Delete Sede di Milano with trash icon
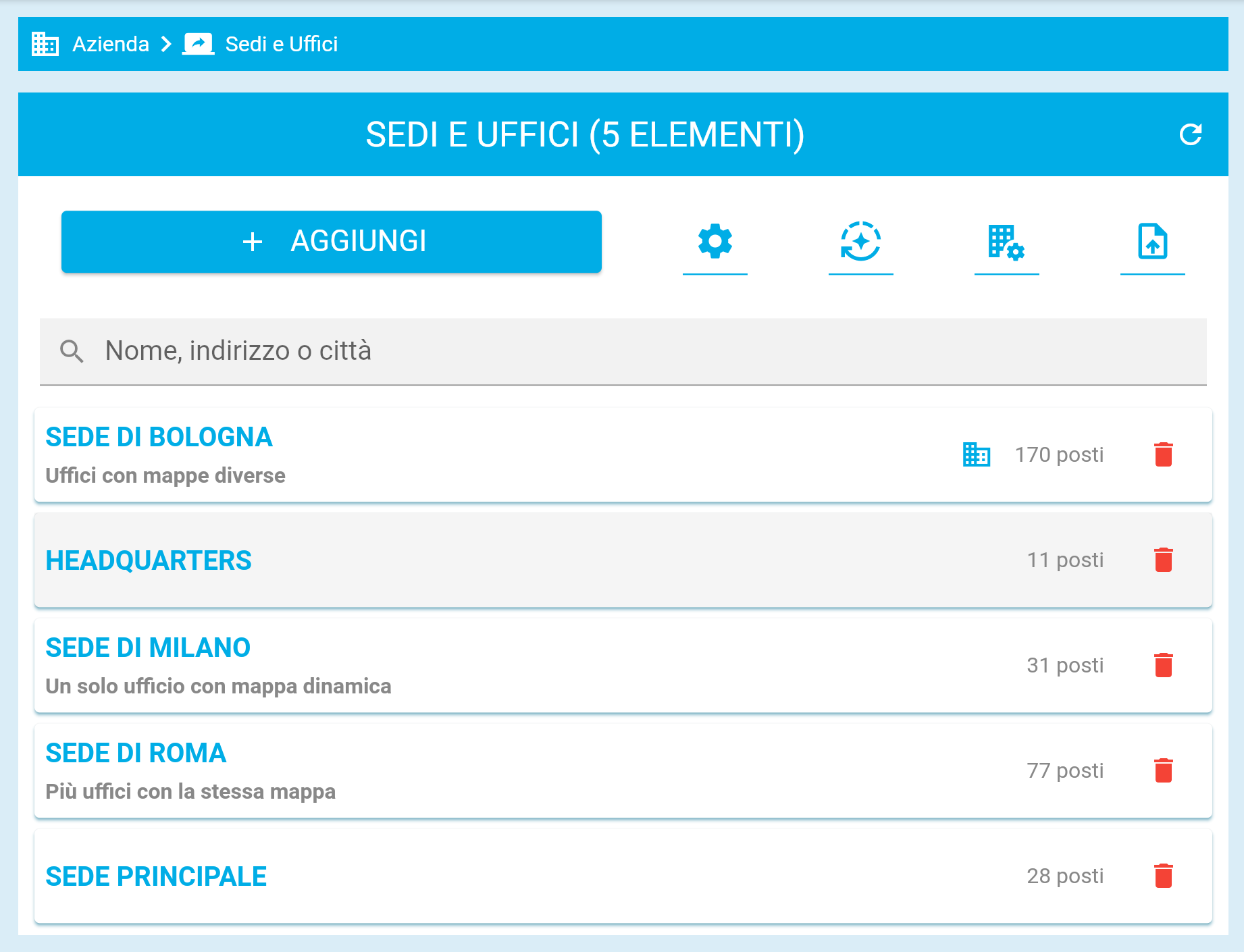The width and height of the screenshot is (1244, 952). pos(1163,665)
